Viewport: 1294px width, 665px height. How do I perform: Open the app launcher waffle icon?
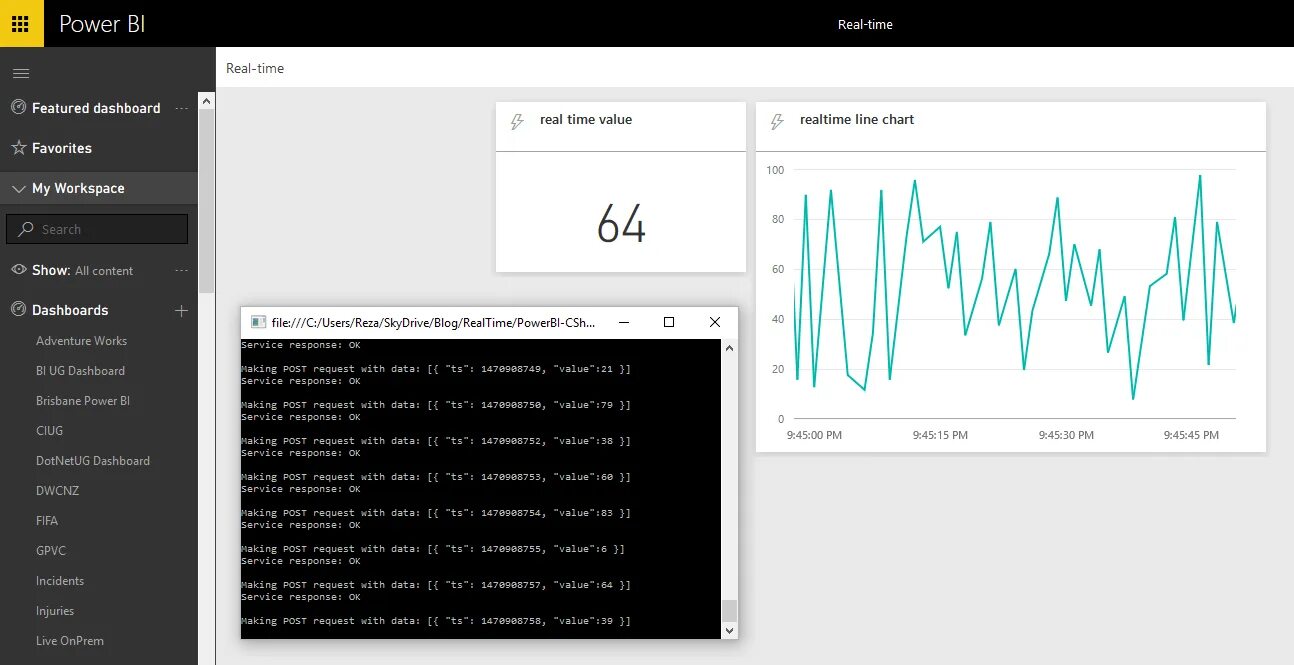click(21, 23)
